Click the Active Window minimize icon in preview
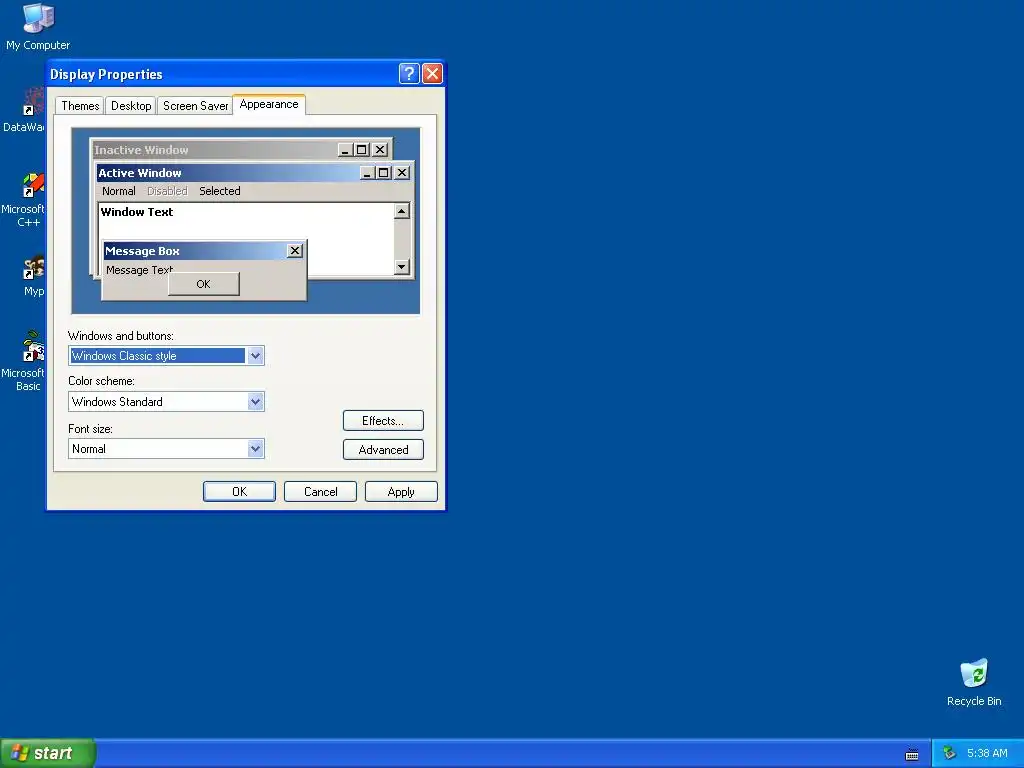Viewport: 1024px width, 768px height. click(x=367, y=173)
